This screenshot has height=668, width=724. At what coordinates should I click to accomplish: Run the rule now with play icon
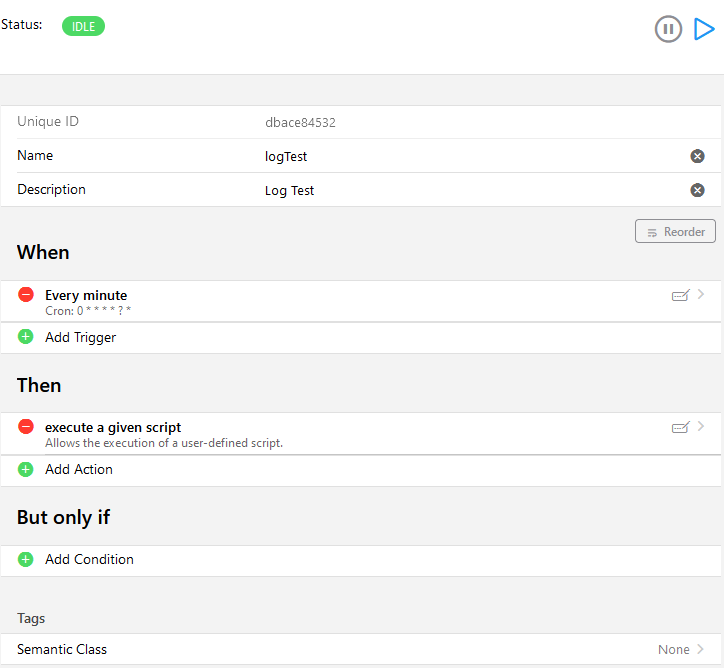704,29
